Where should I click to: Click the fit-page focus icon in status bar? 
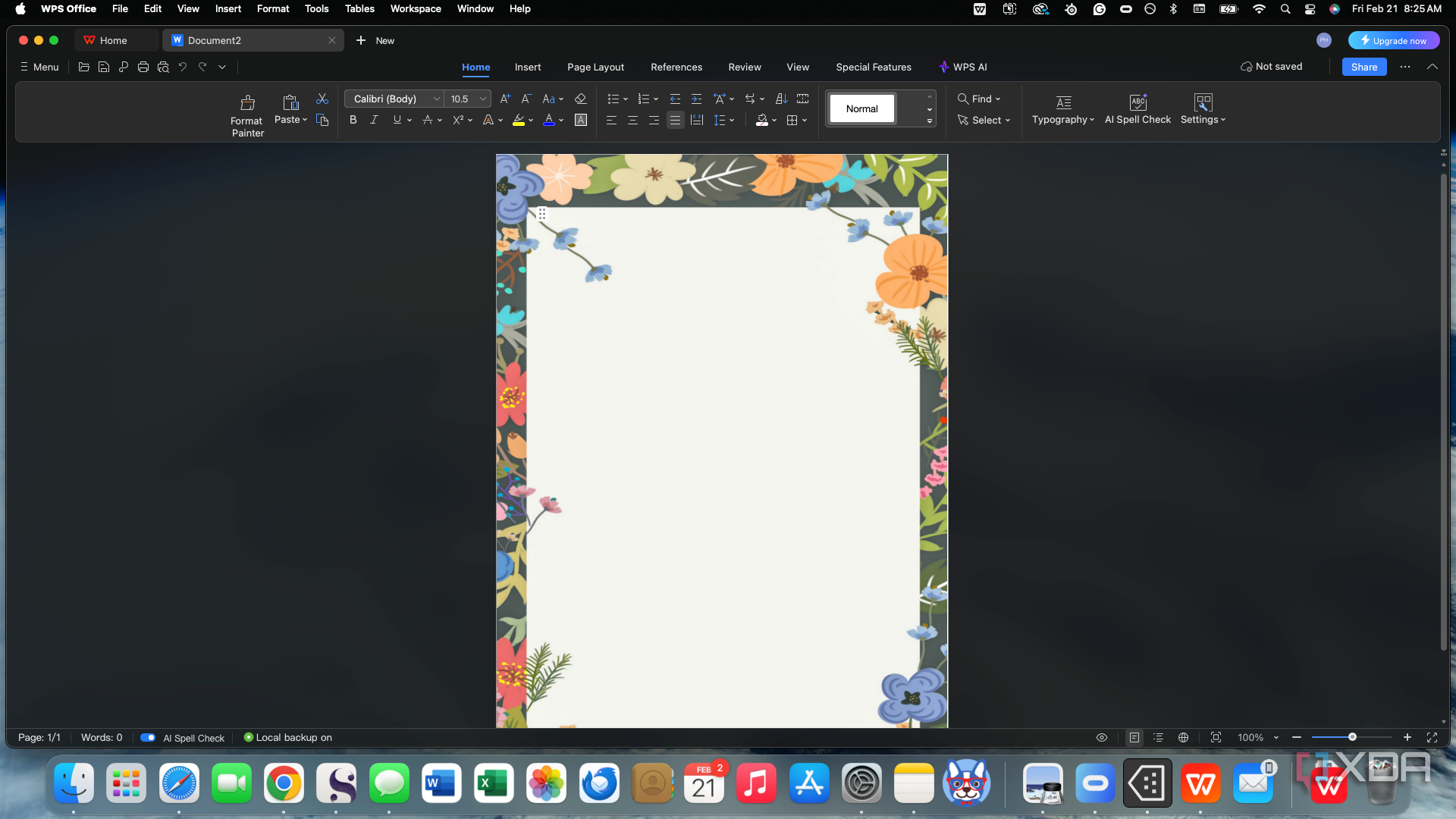tap(1216, 737)
